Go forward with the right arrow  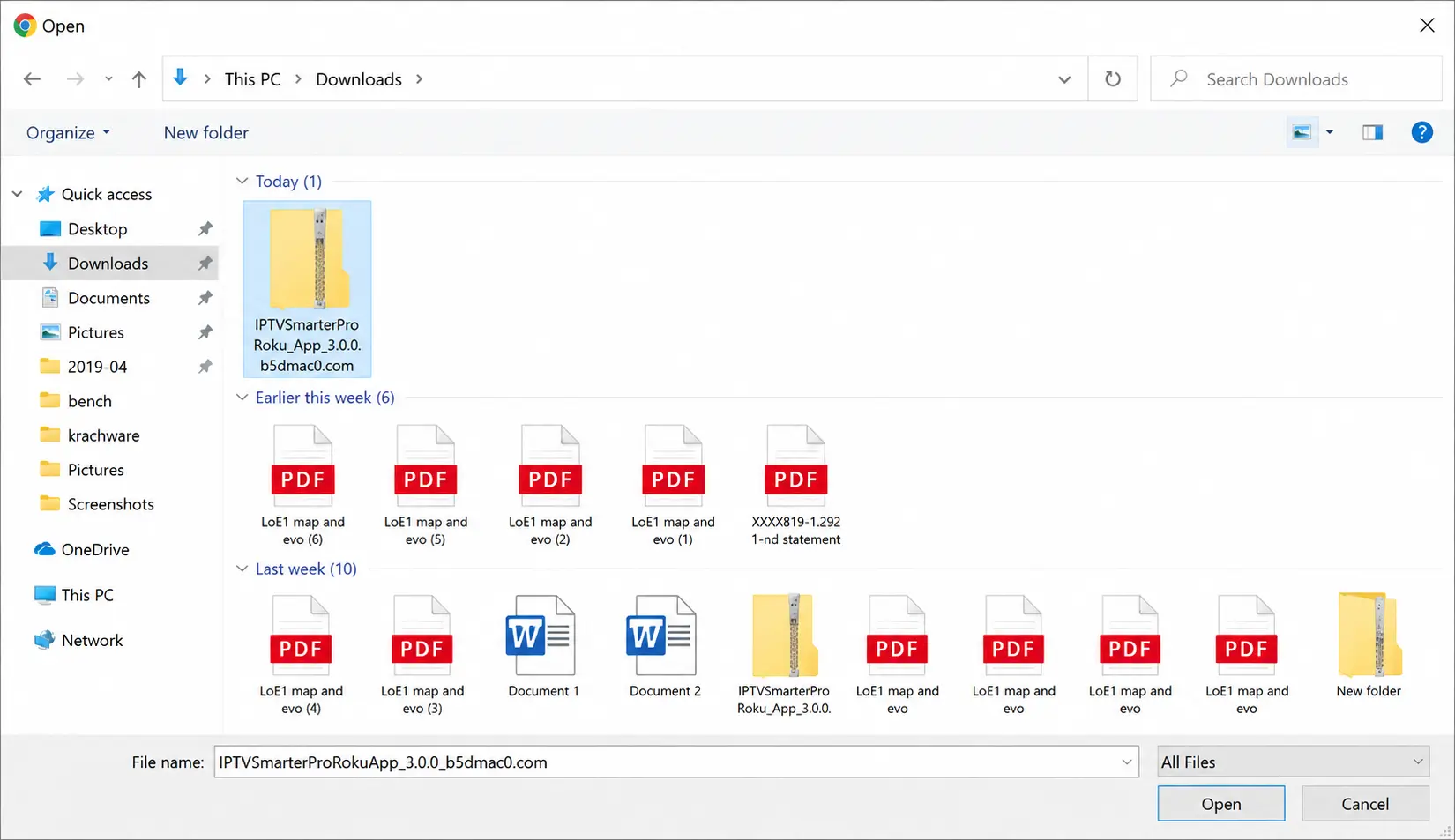75,79
